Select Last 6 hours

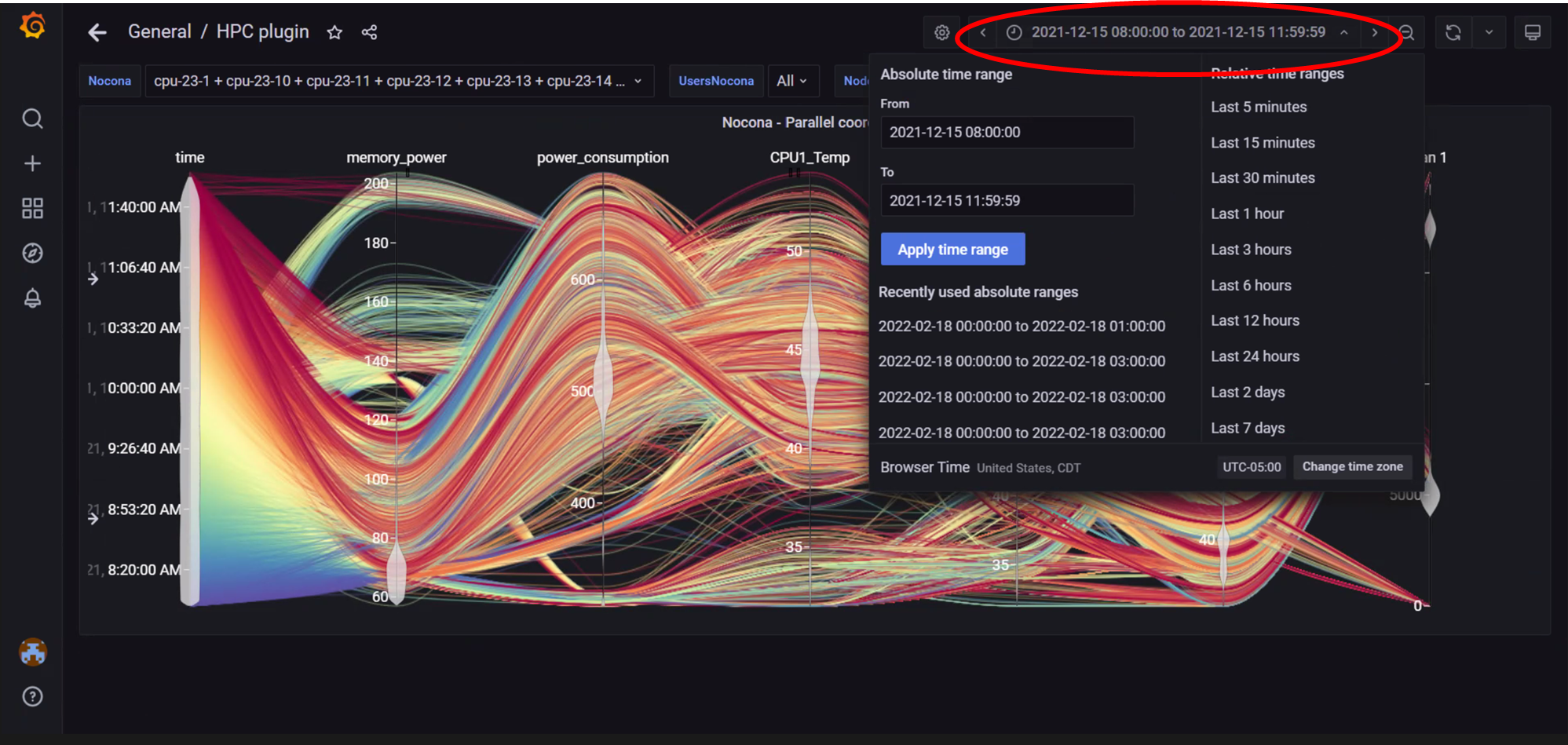(1250, 286)
